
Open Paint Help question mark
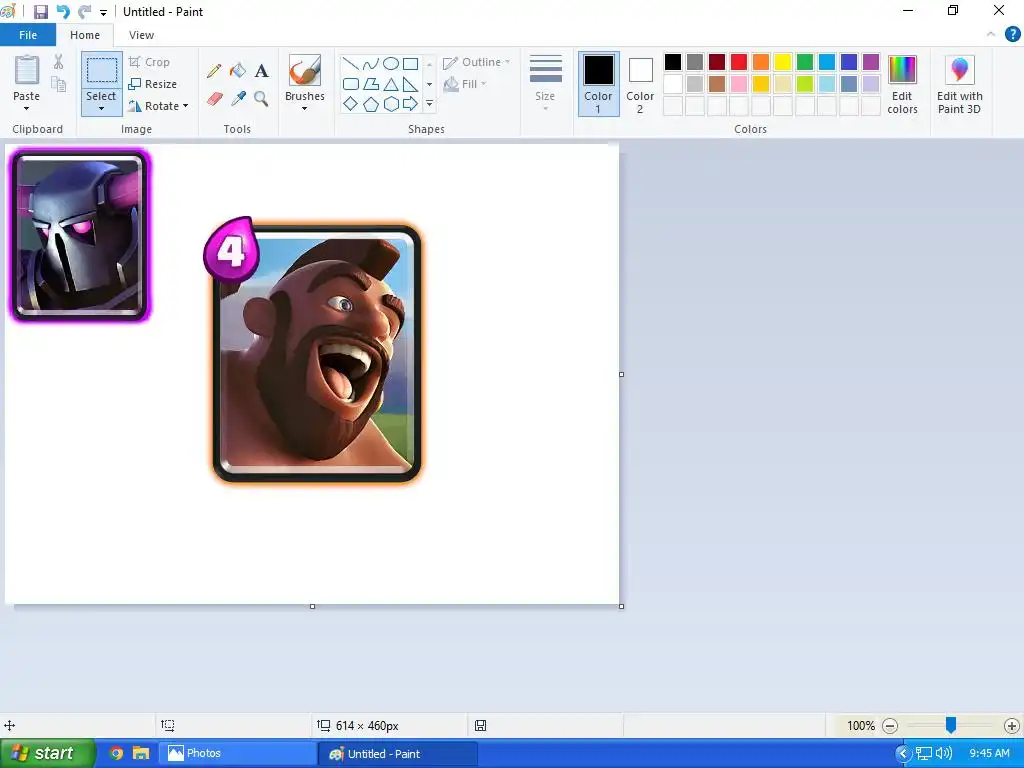point(1012,35)
